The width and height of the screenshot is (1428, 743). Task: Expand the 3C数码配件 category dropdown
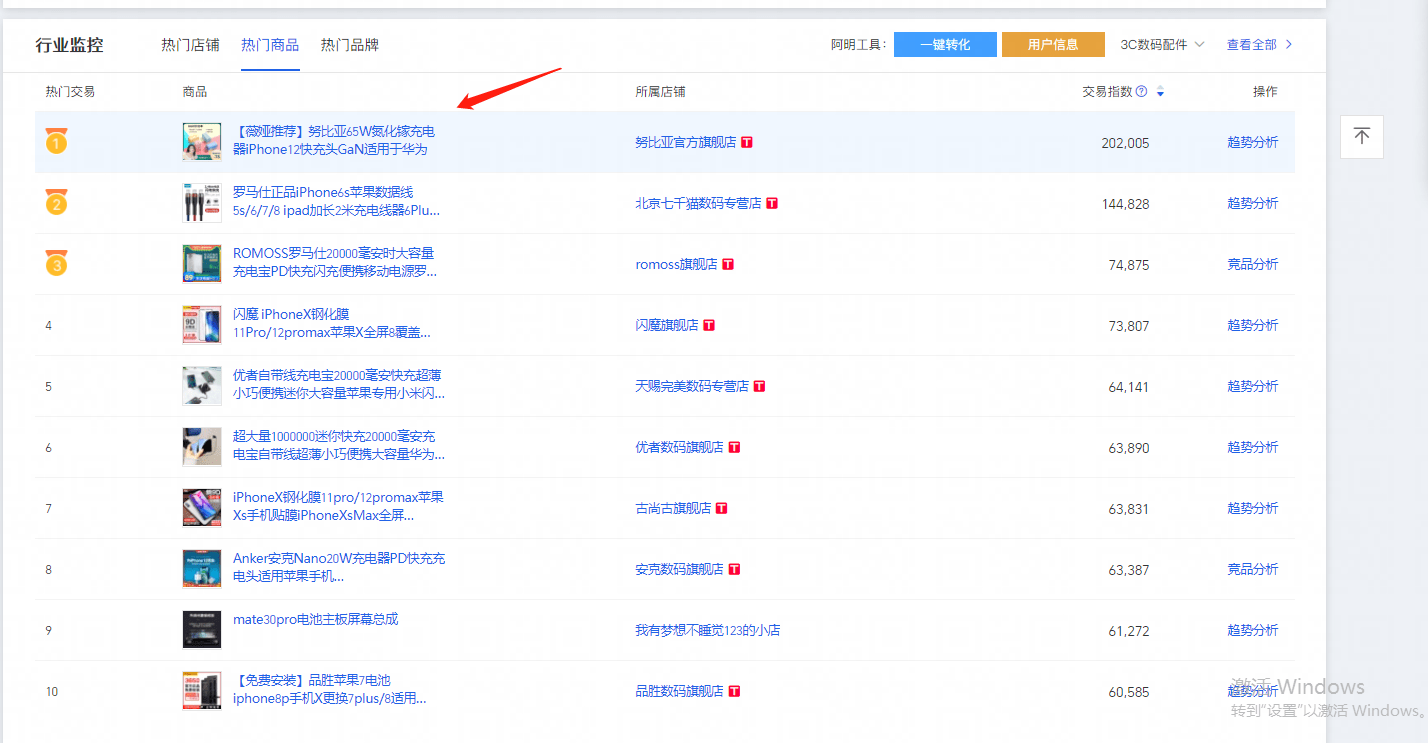tap(1162, 44)
